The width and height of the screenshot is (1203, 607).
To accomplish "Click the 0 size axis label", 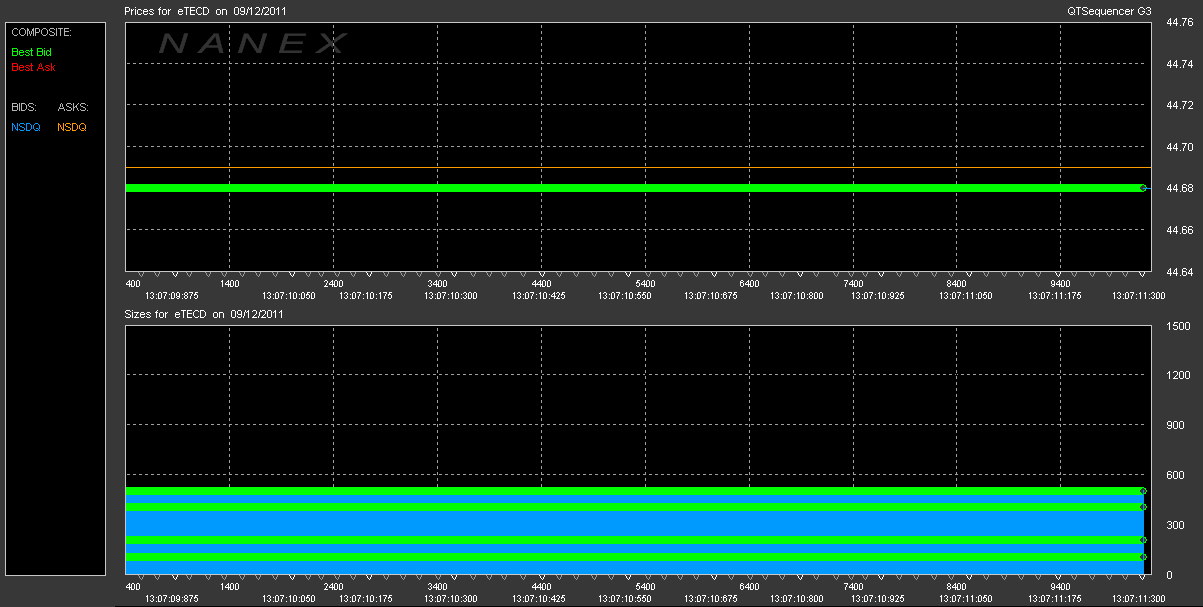I will click(x=1168, y=575).
